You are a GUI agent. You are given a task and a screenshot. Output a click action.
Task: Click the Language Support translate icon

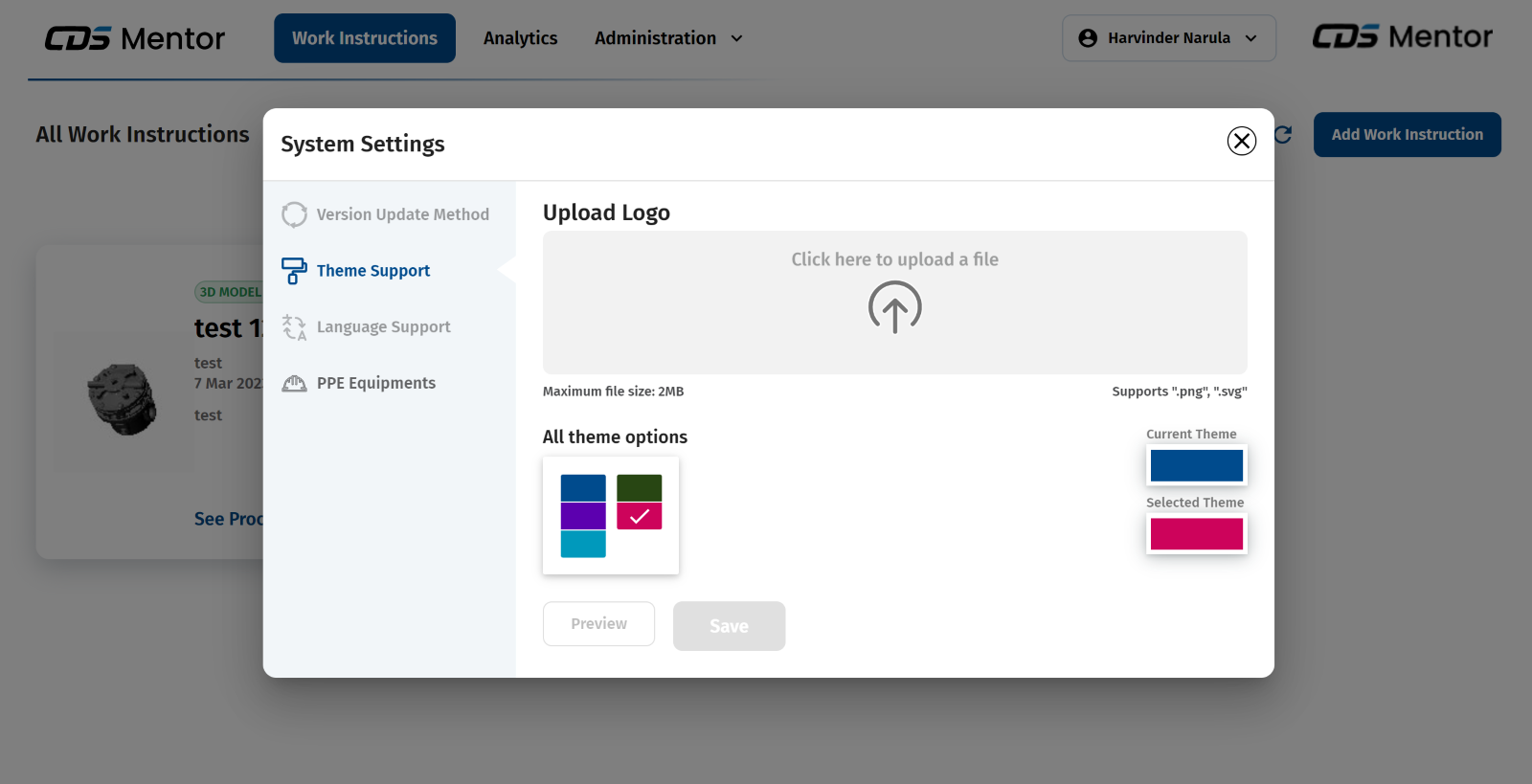click(x=294, y=327)
